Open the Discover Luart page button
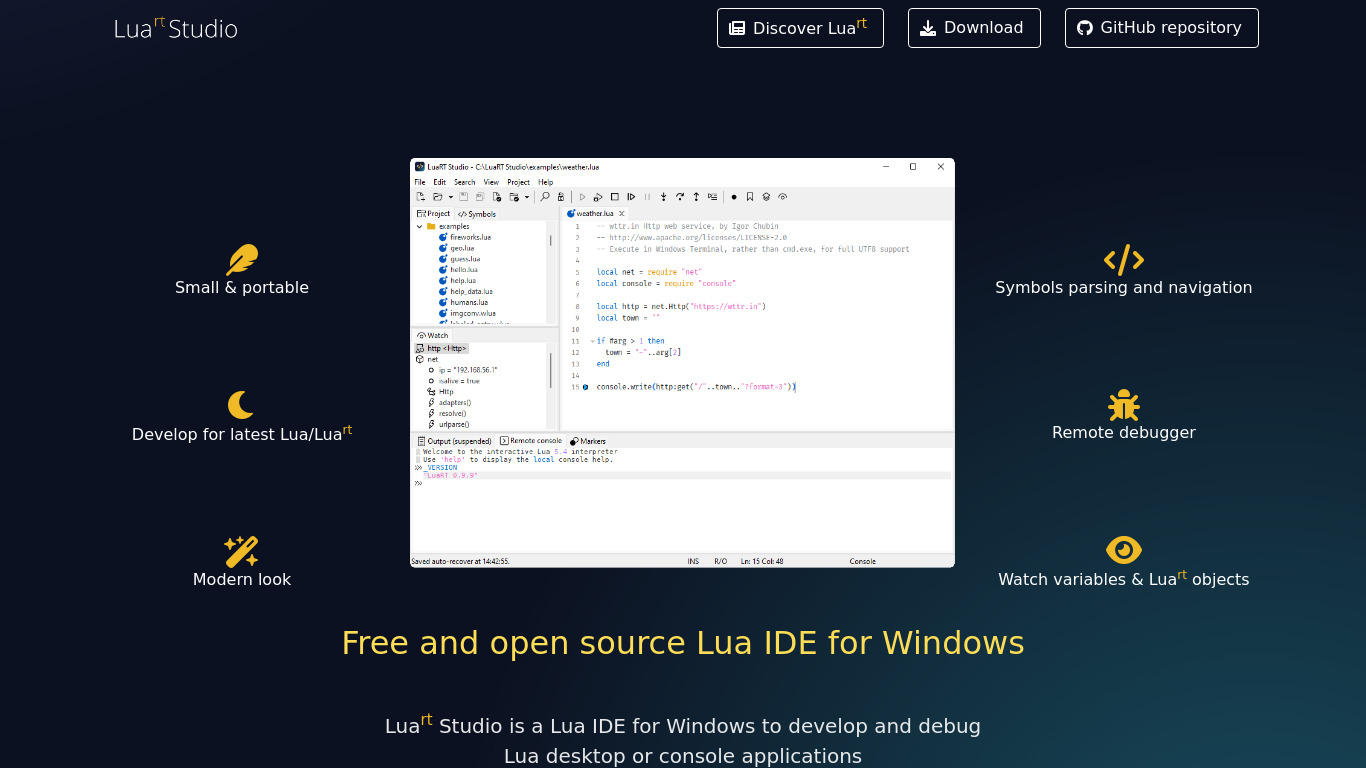Screen dimensions: 1366x768 pyautogui.click(x=800, y=28)
